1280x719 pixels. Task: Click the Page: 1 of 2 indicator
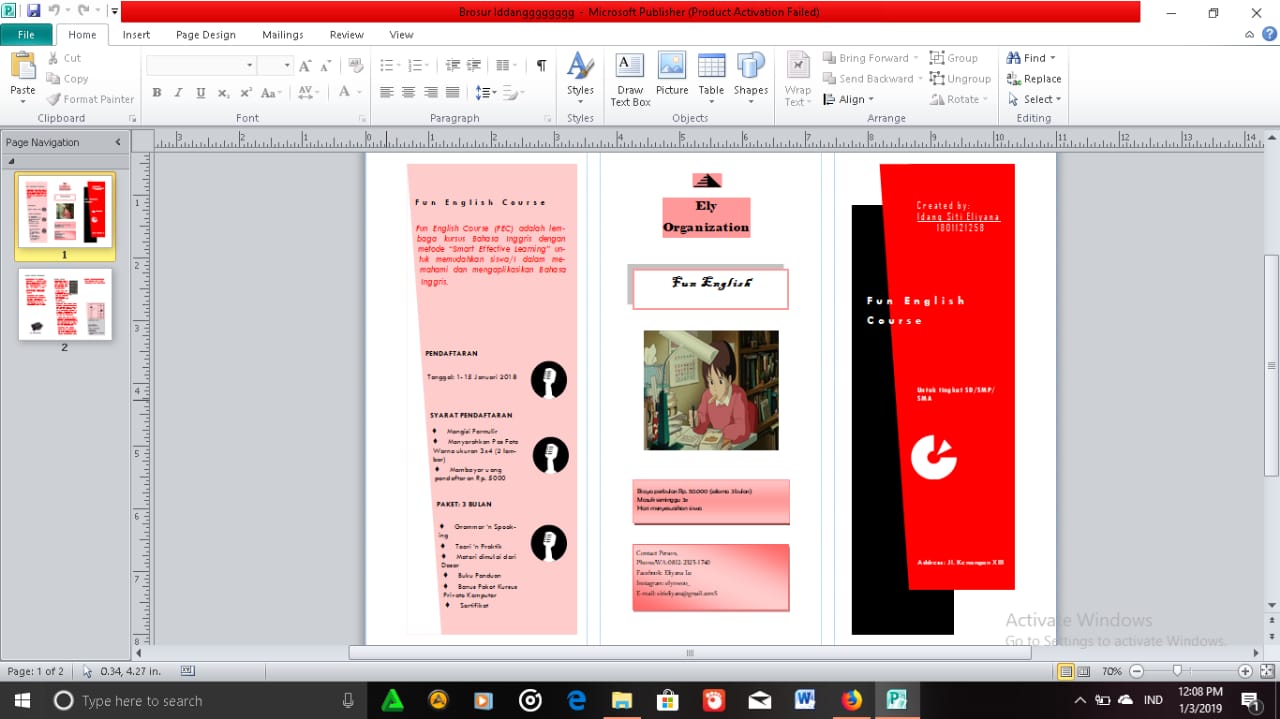coord(36,672)
